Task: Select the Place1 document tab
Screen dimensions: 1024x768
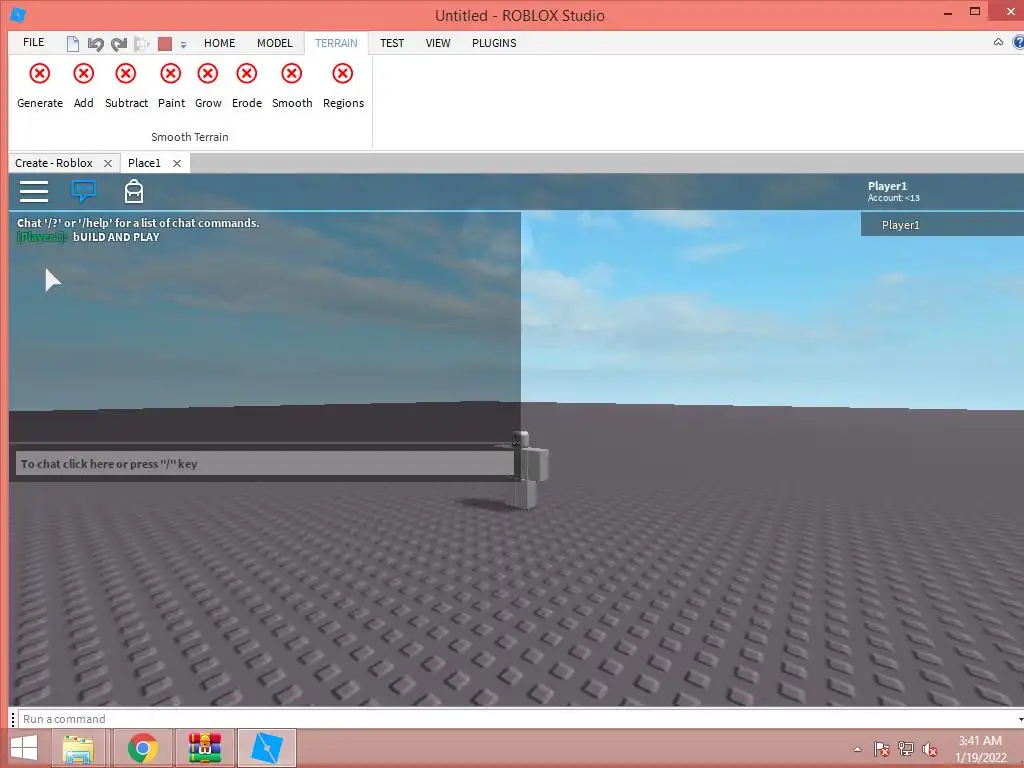Action: 144,163
